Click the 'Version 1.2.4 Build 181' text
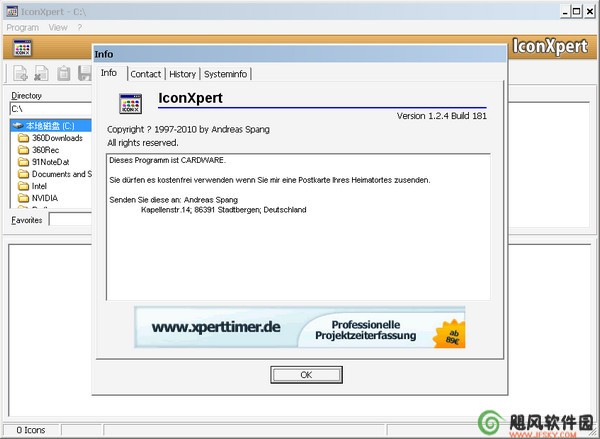The height and width of the screenshot is (439, 600). coord(442,116)
